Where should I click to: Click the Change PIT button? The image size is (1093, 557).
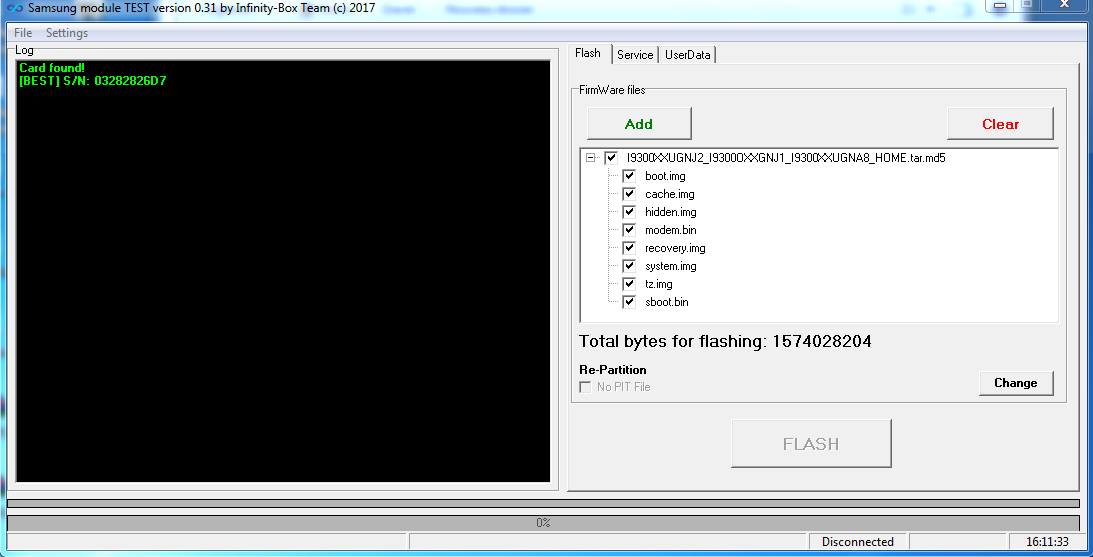tap(1016, 383)
